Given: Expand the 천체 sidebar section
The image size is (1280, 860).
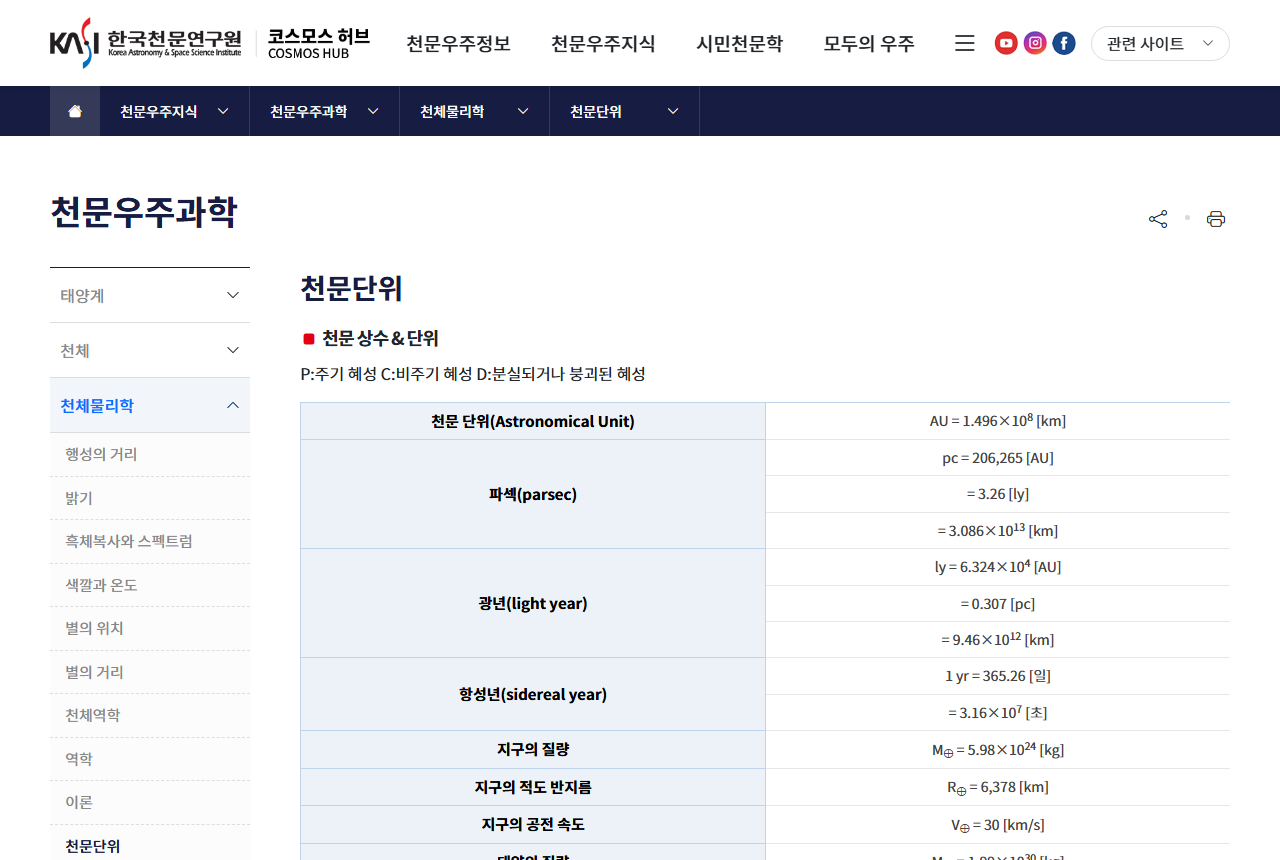Looking at the screenshot, I should click(x=150, y=350).
